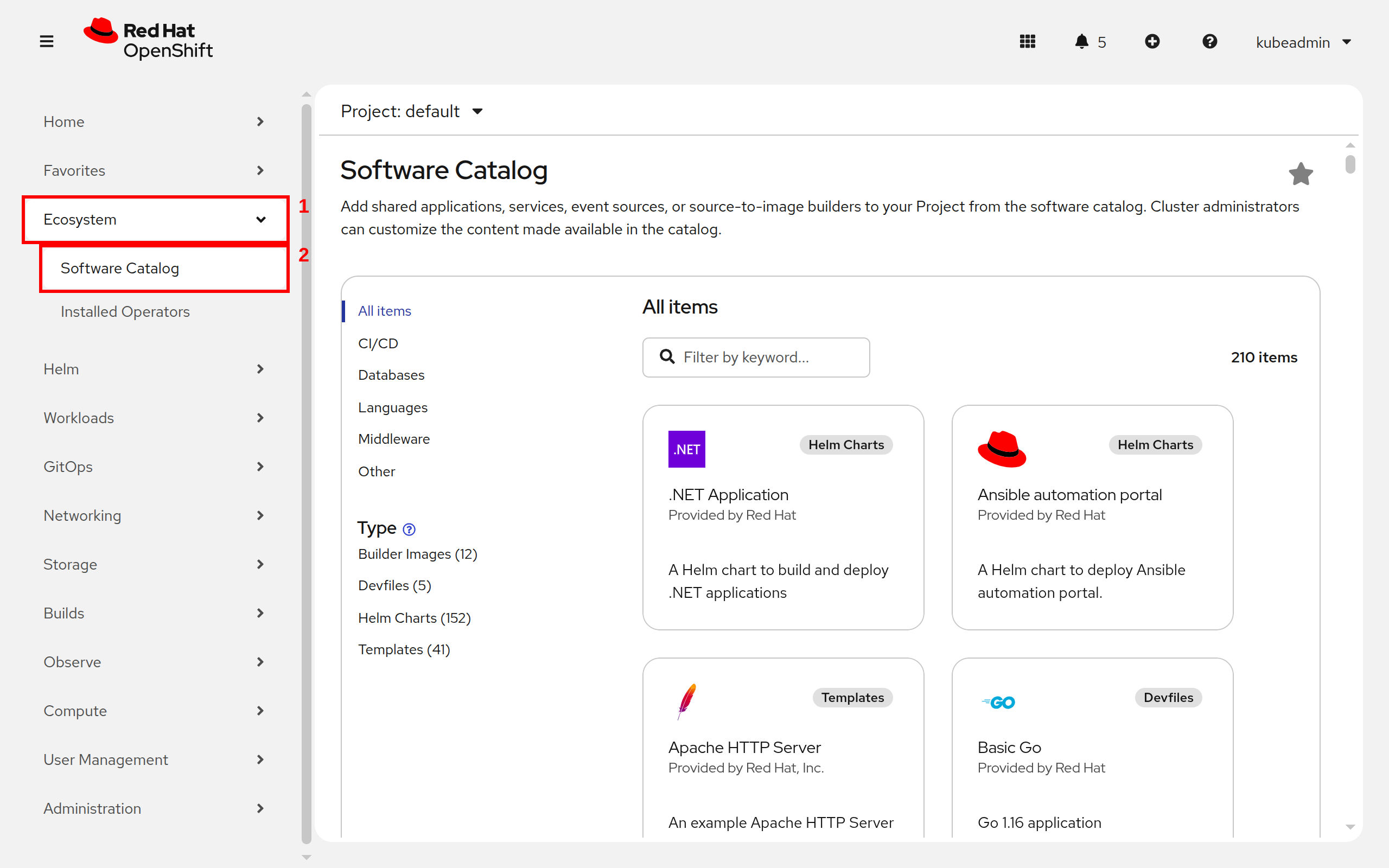
Task: Expand the Networking navigation section
Action: 155,515
